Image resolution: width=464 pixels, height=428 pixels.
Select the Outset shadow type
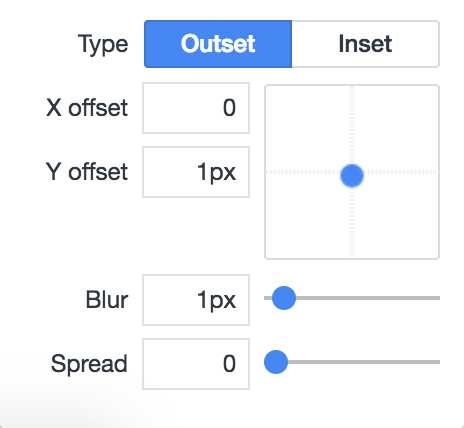[218, 44]
